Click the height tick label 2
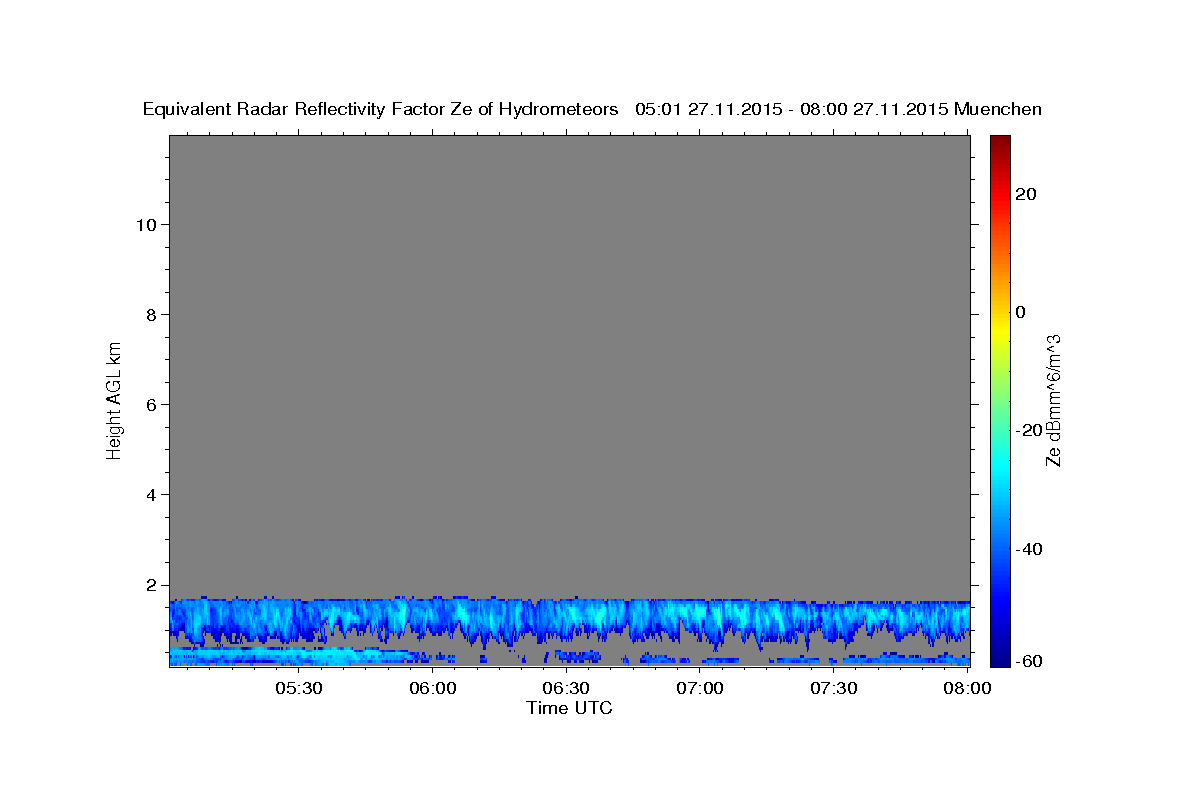Viewport: 1200px width, 800px height. 152,584
